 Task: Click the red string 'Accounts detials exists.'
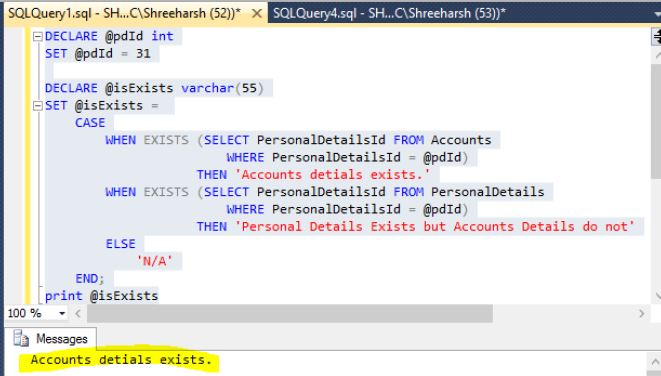(x=332, y=175)
